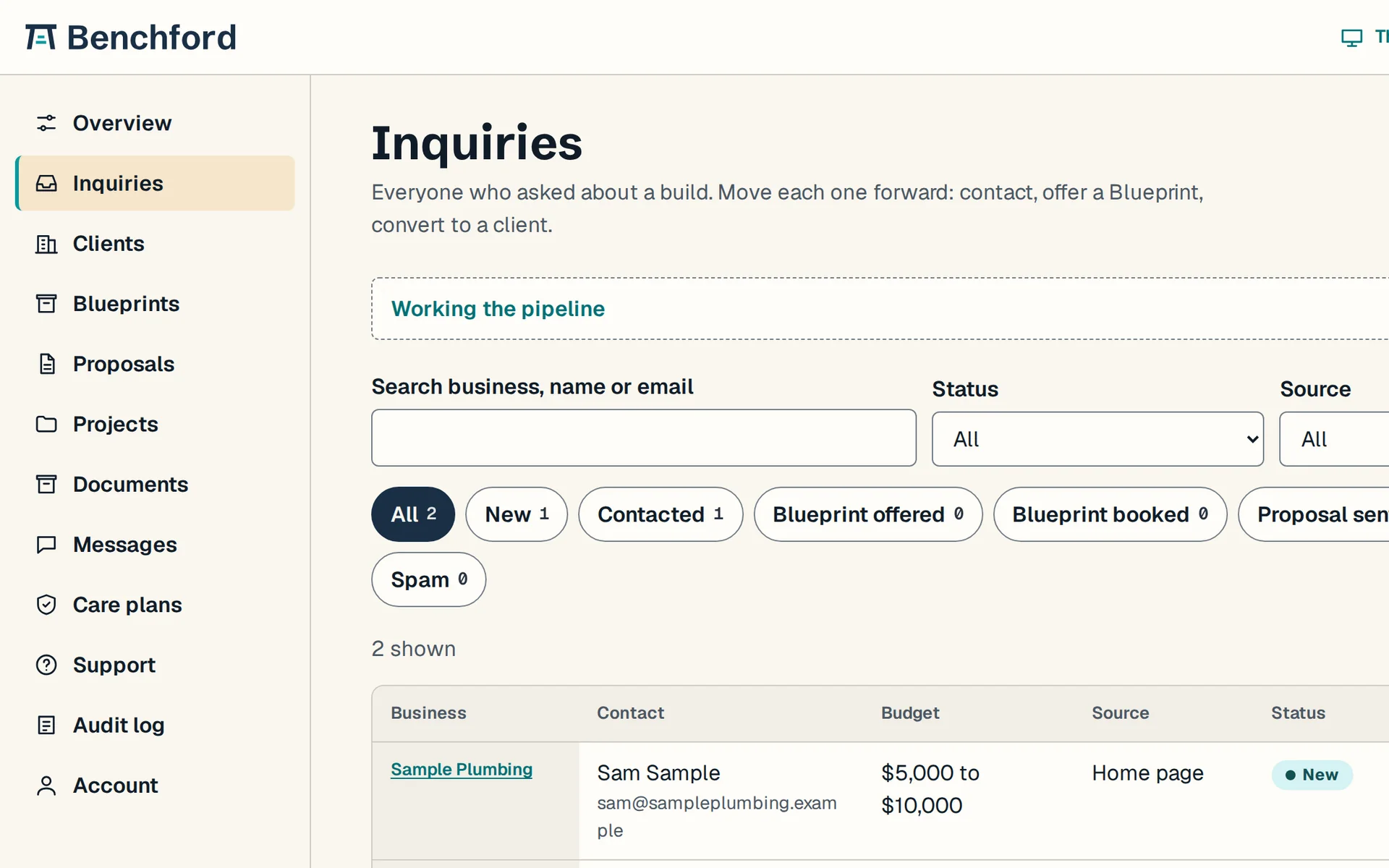Click the Projects folder icon
Image resolution: width=1389 pixels, height=868 pixels.
point(46,424)
